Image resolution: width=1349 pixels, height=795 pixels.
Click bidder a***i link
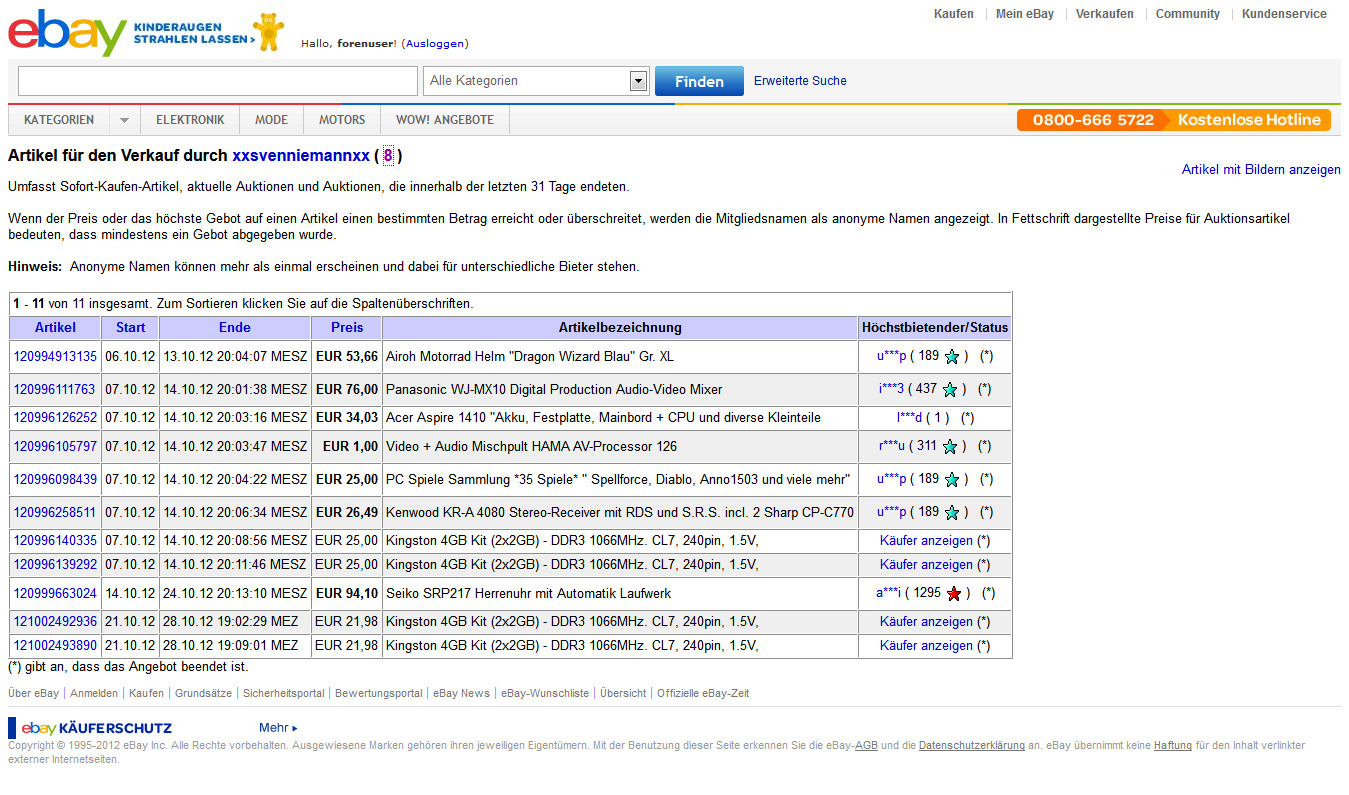(x=889, y=593)
